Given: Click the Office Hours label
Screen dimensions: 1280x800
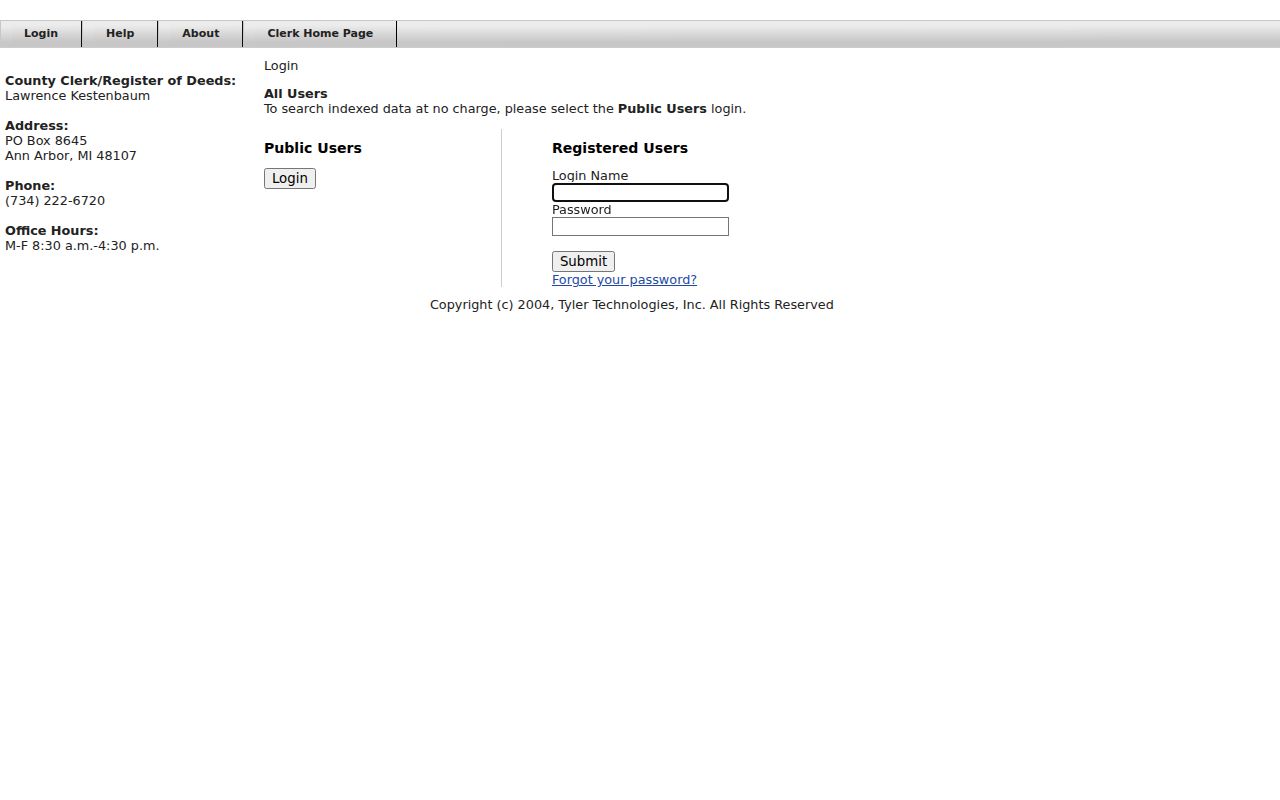Looking at the screenshot, I should pyautogui.click(x=52, y=231).
